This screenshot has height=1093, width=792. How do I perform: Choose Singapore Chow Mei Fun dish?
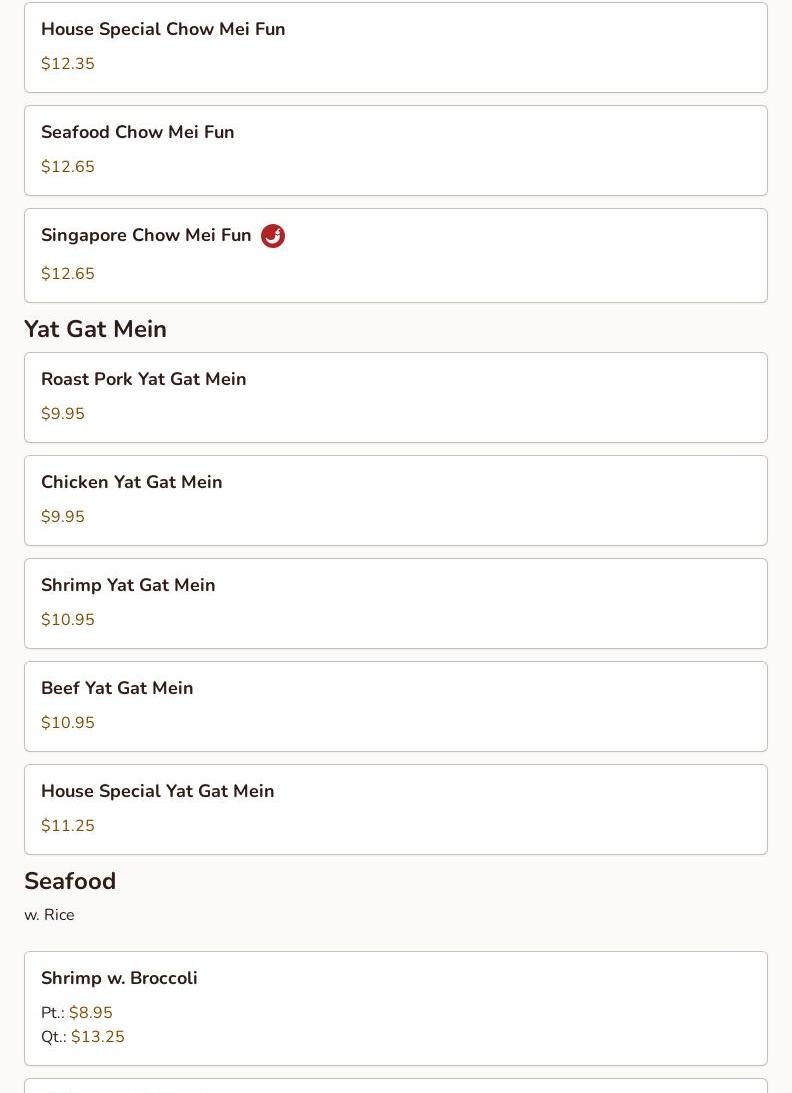146,236
